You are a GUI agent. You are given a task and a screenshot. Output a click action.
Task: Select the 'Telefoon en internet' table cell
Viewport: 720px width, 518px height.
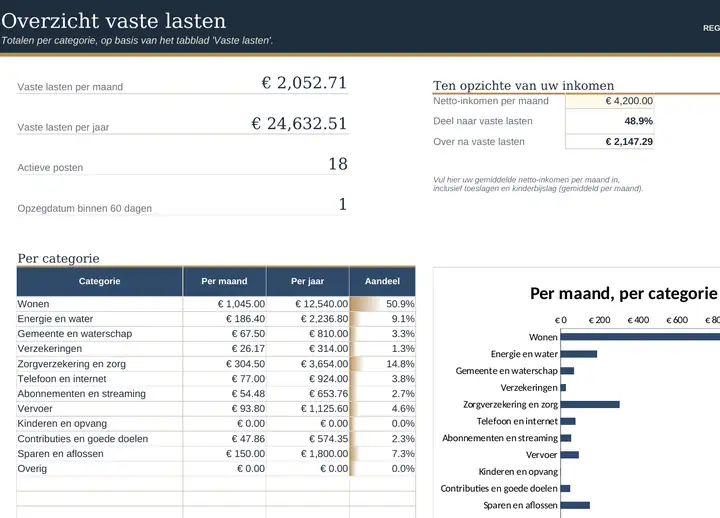point(100,379)
